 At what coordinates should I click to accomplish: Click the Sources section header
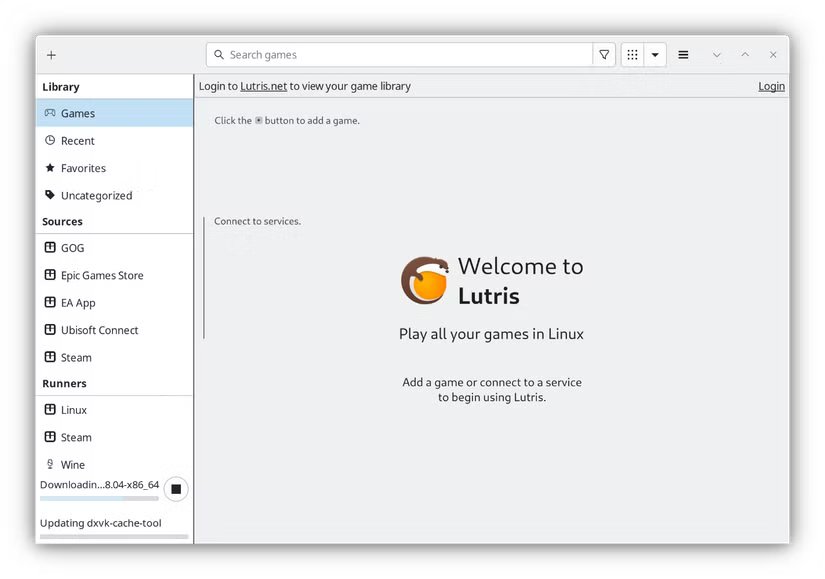click(62, 222)
